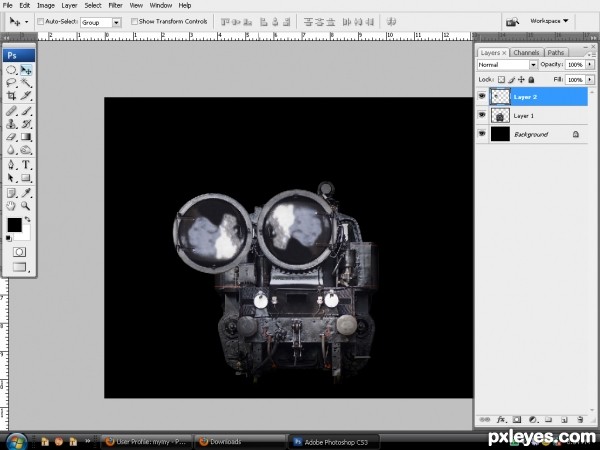Create new adjustment layer

(x=533, y=420)
